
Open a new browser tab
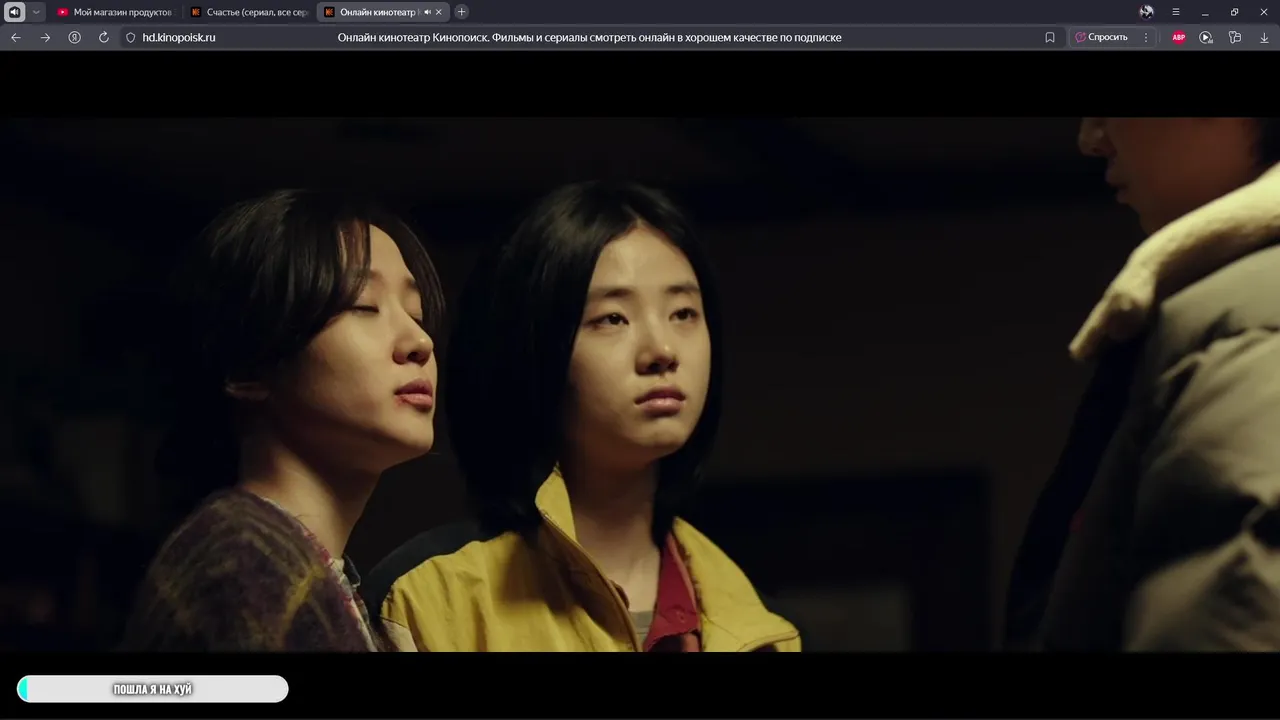461,12
